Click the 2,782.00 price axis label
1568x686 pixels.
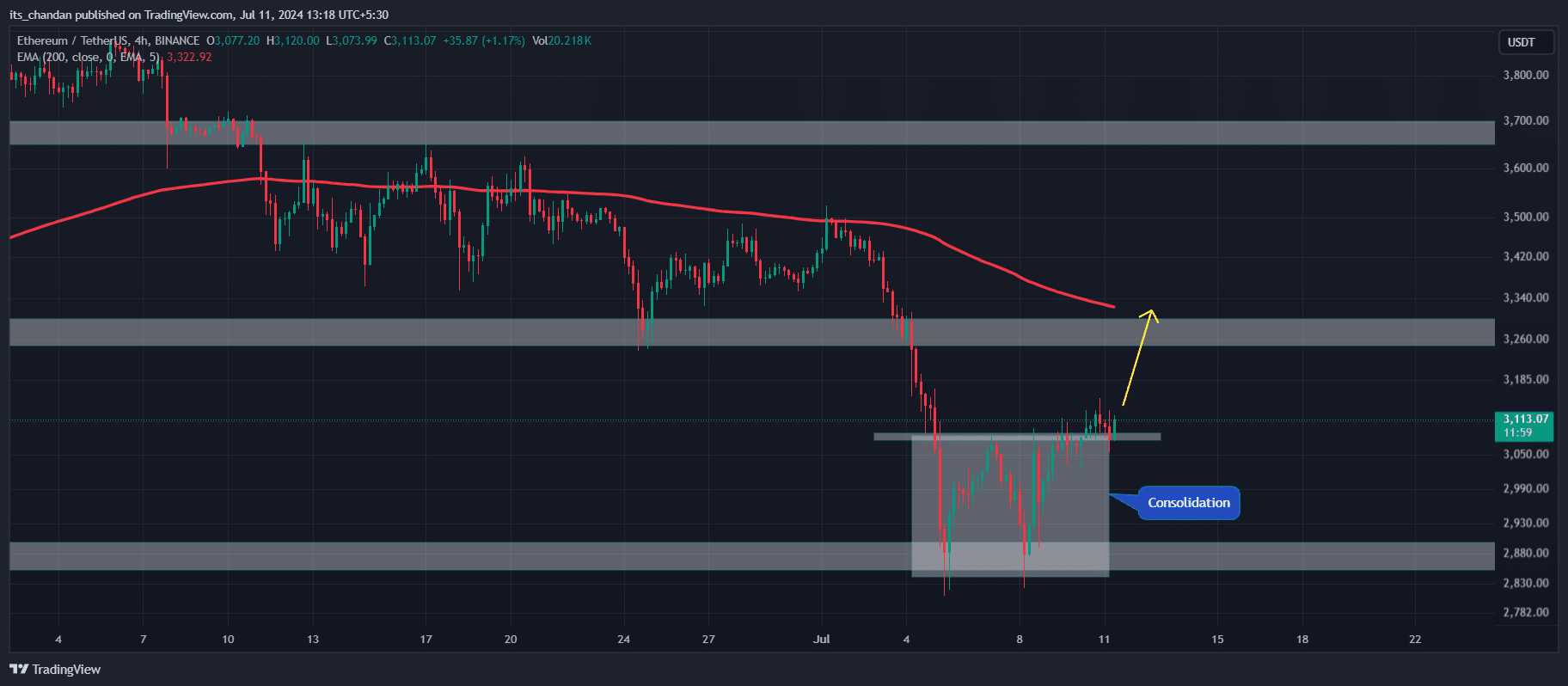pos(1526,612)
